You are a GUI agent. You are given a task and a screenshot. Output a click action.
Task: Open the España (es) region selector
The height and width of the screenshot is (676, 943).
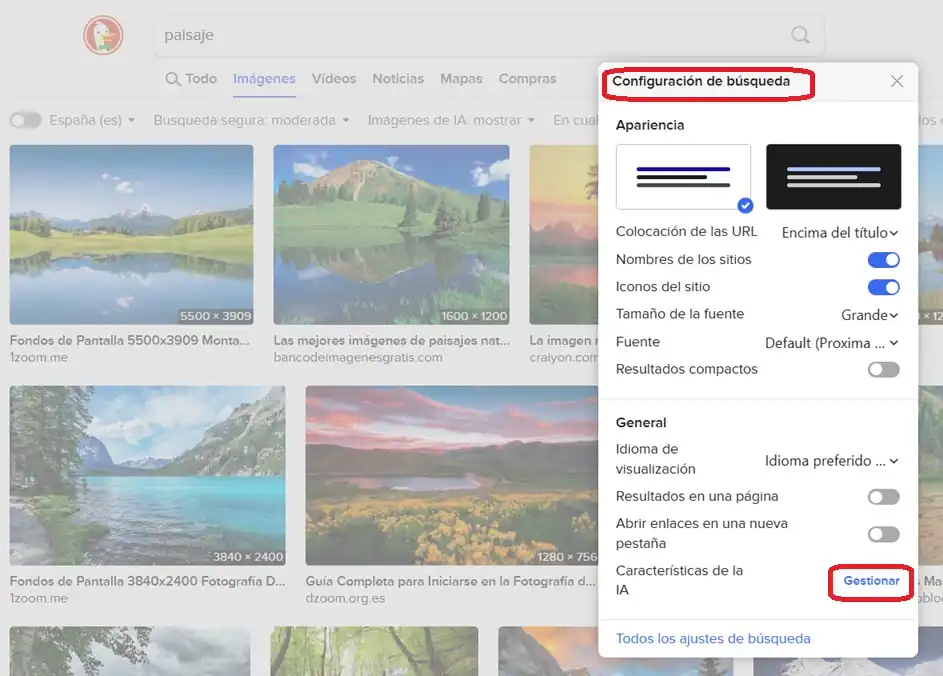[x=92, y=119]
